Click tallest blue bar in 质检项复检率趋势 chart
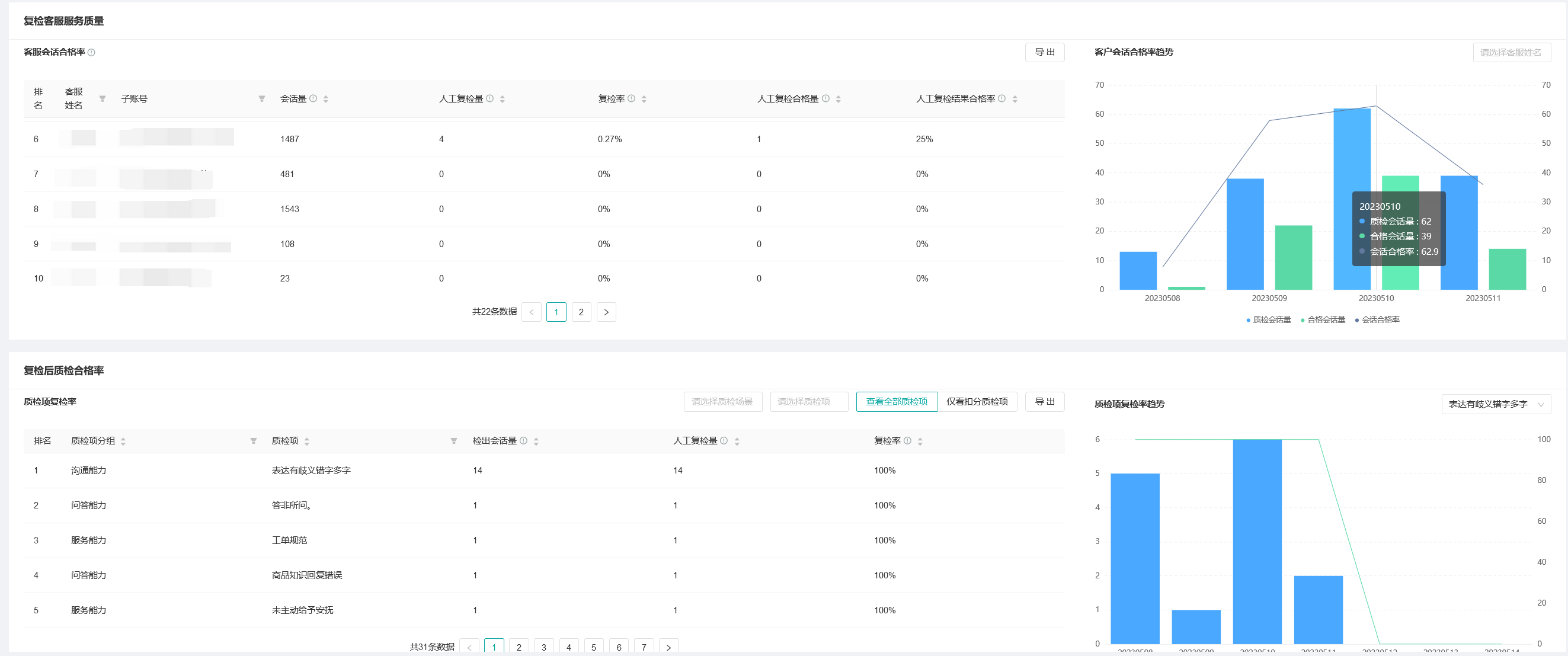 (1257, 542)
